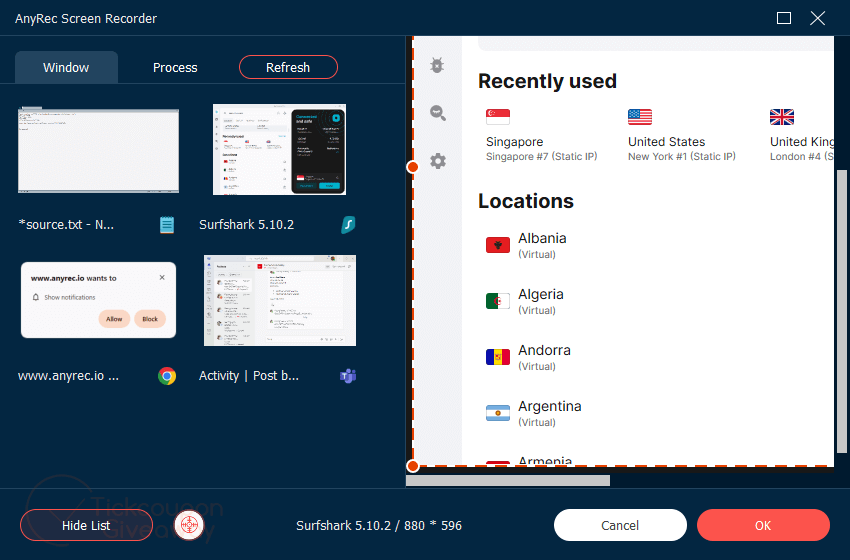Viewport: 850px width, 560px height.
Task: Click the orange handle at preview's bottom-left corner
Action: point(413,466)
